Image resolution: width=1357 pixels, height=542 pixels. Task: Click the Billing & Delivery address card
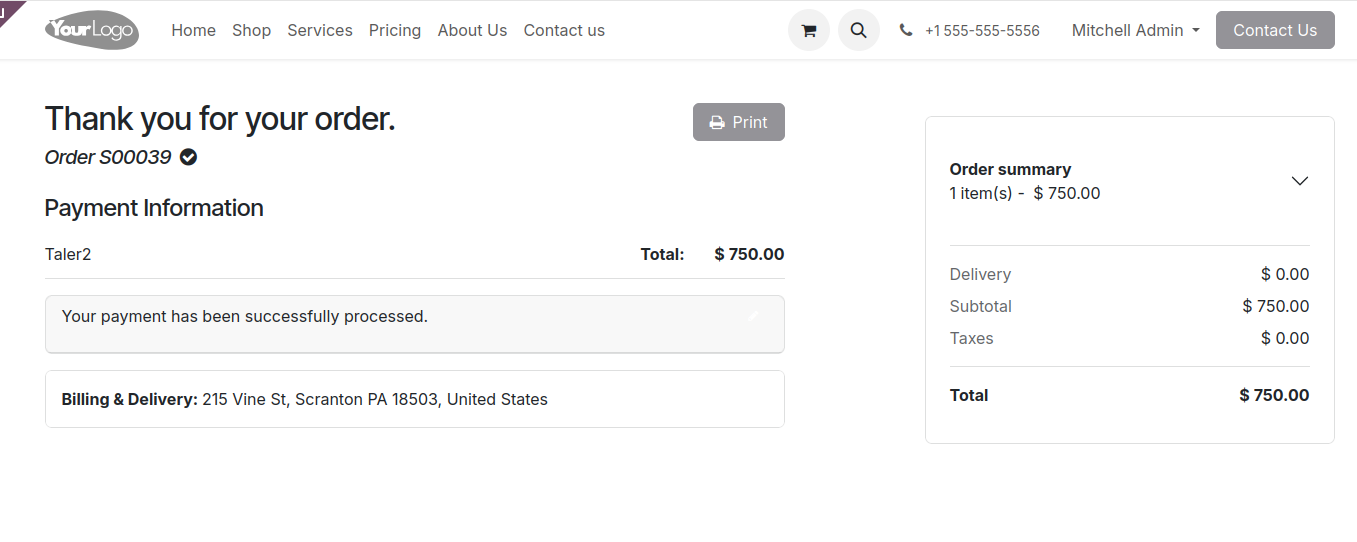click(x=414, y=399)
